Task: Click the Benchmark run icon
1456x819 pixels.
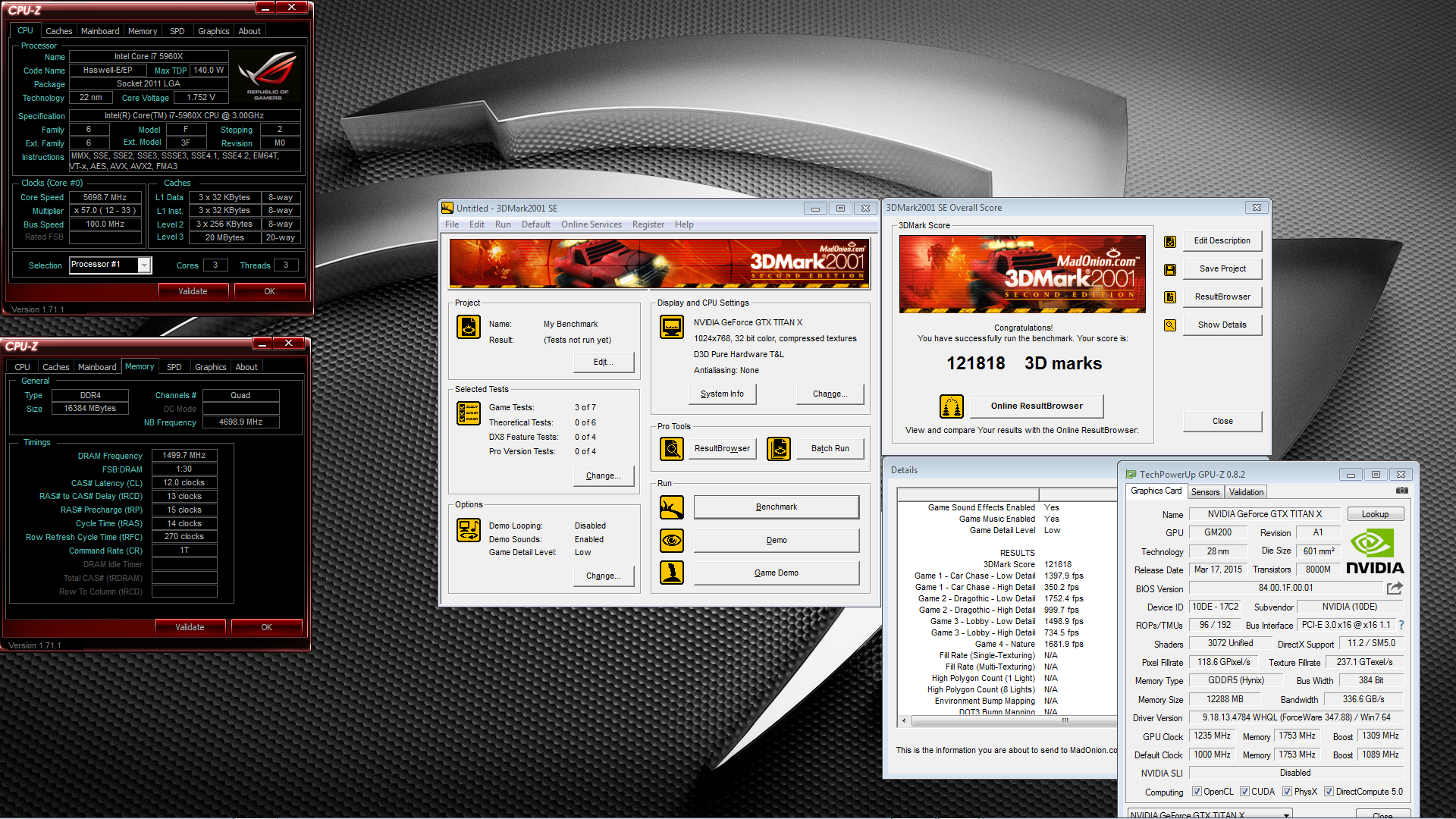Action: pos(672,507)
